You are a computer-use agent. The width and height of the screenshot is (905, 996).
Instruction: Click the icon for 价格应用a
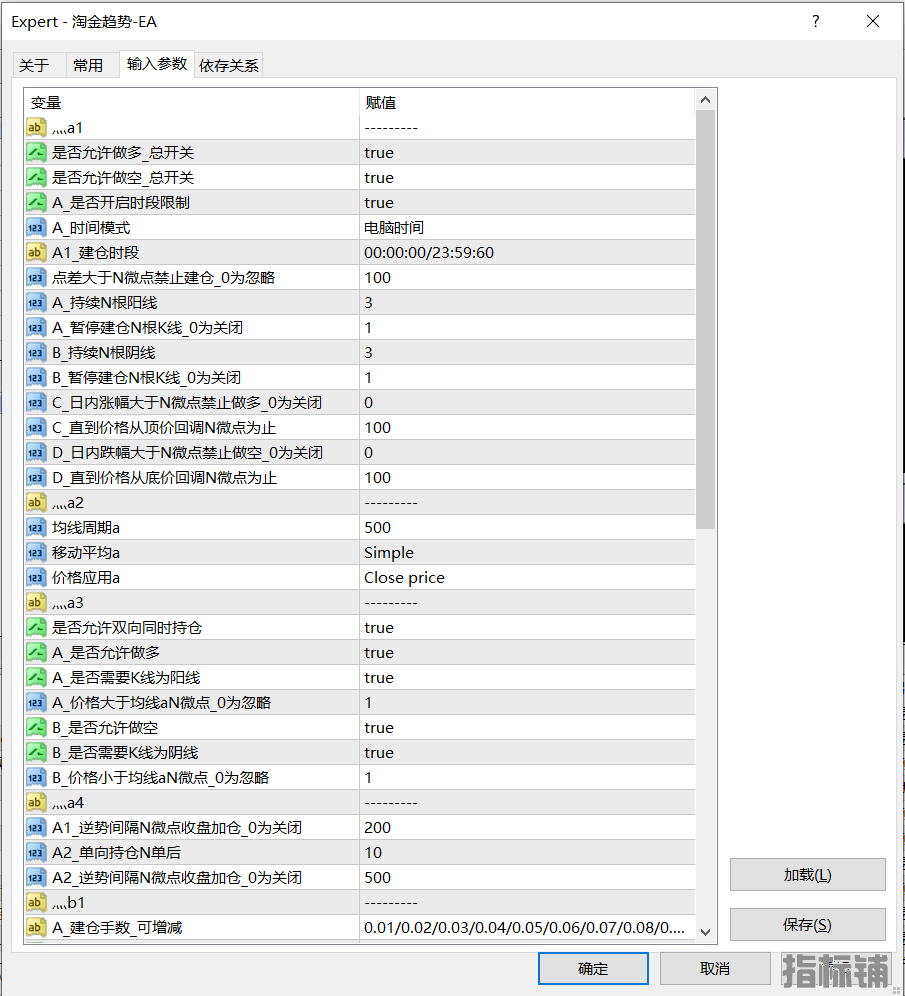(36, 578)
